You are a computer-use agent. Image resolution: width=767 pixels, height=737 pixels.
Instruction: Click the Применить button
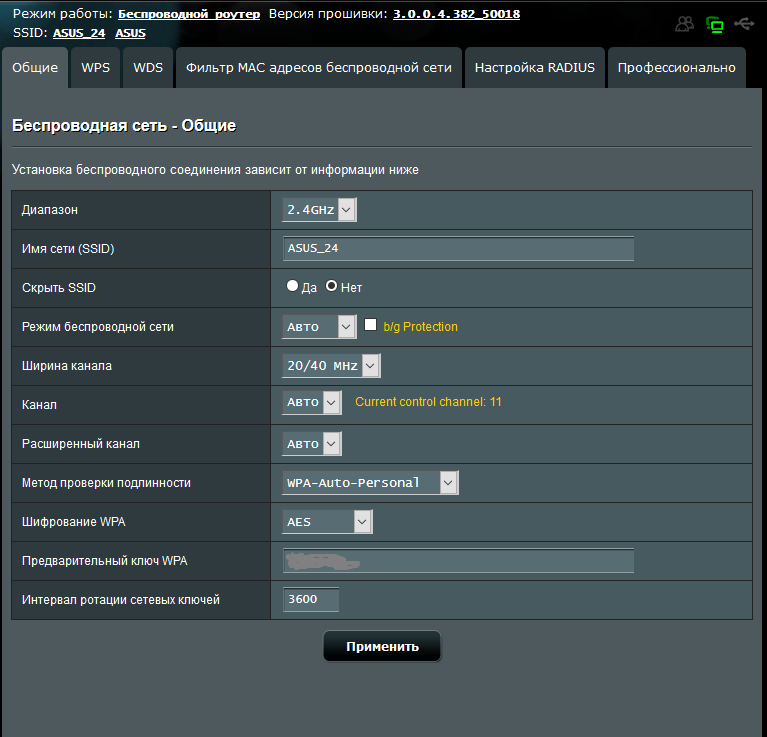[382, 647]
